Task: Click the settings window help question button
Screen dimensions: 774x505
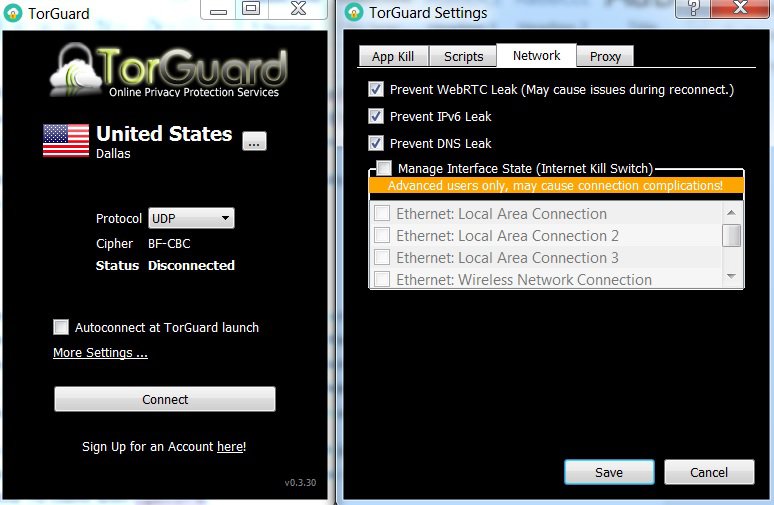Action: [x=693, y=8]
